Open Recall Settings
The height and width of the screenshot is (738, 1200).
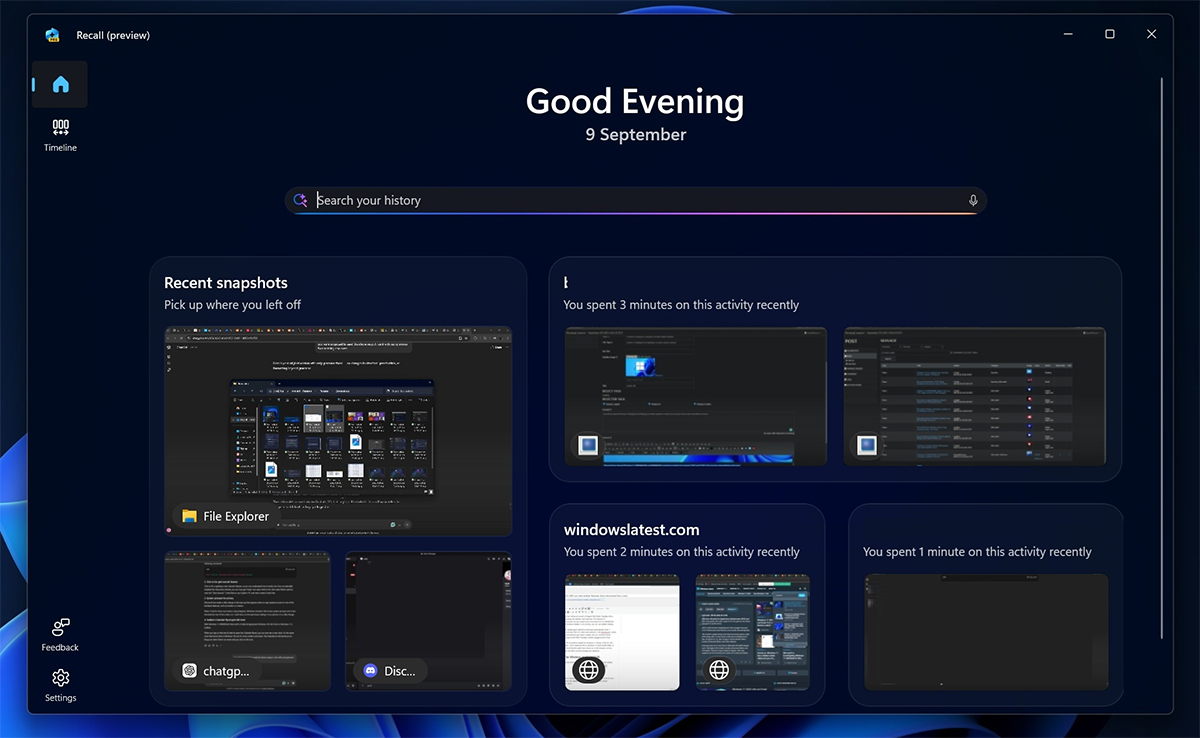point(60,684)
